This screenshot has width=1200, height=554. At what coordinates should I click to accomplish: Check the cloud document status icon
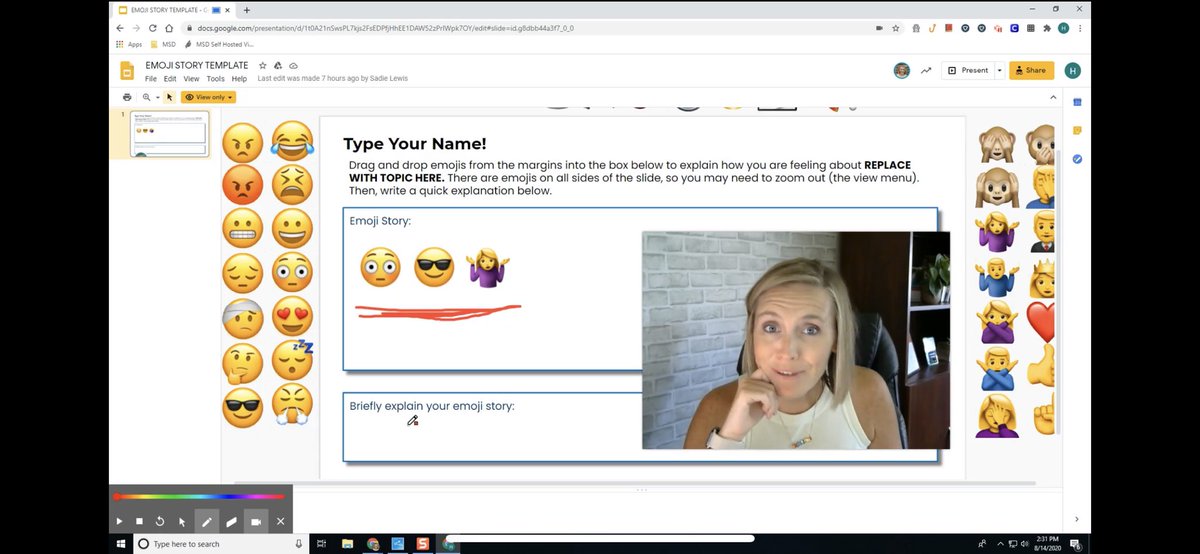293,66
